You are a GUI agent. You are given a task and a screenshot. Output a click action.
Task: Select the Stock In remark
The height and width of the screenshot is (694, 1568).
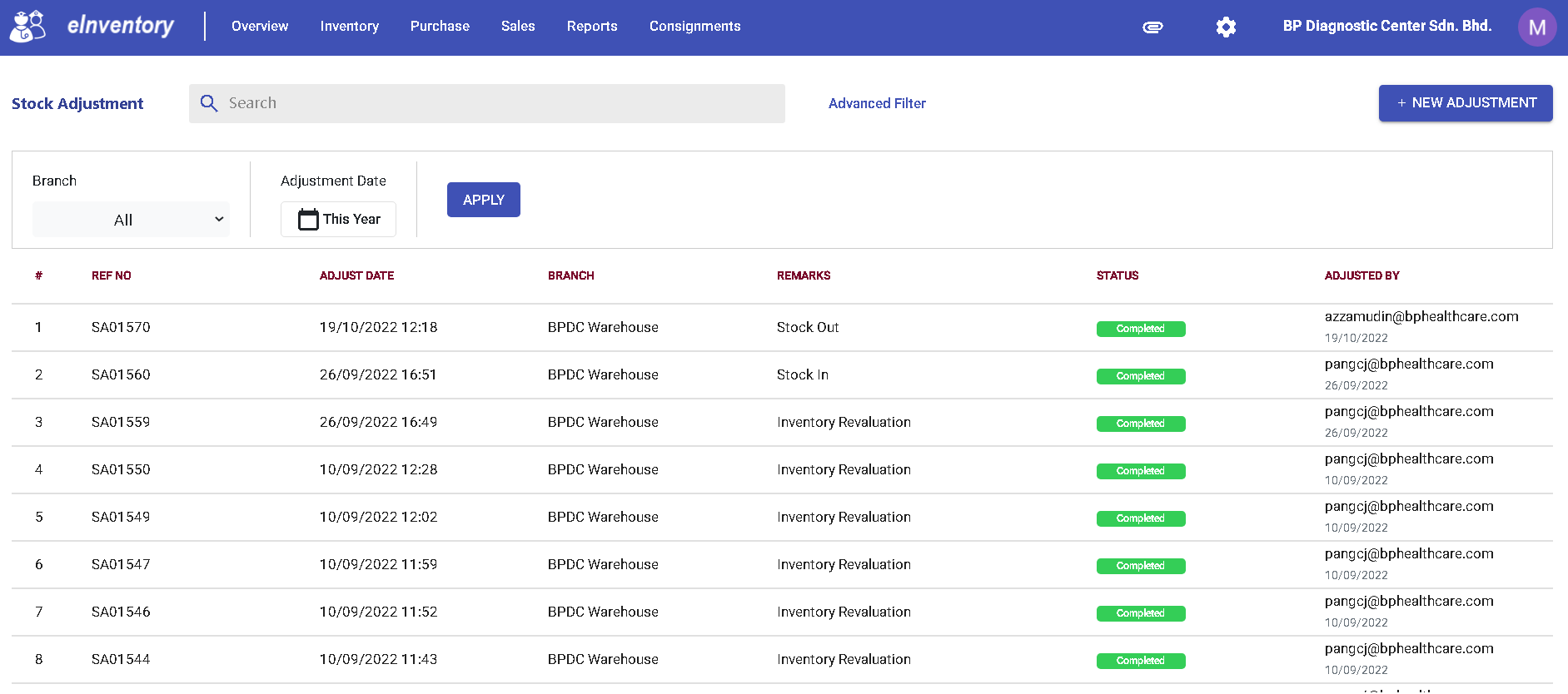pyautogui.click(x=803, y=374)
